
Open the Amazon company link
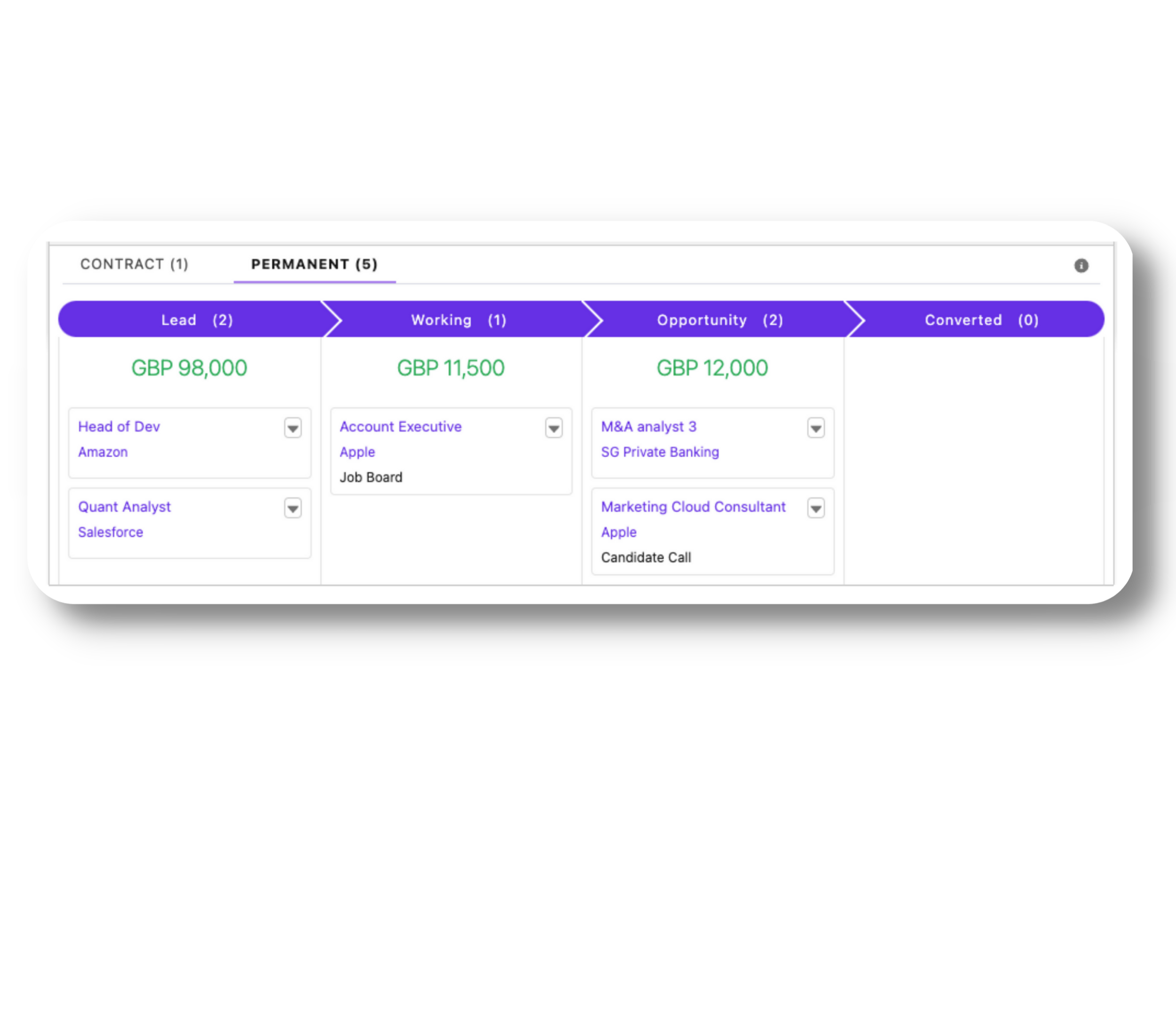(103, 452)
